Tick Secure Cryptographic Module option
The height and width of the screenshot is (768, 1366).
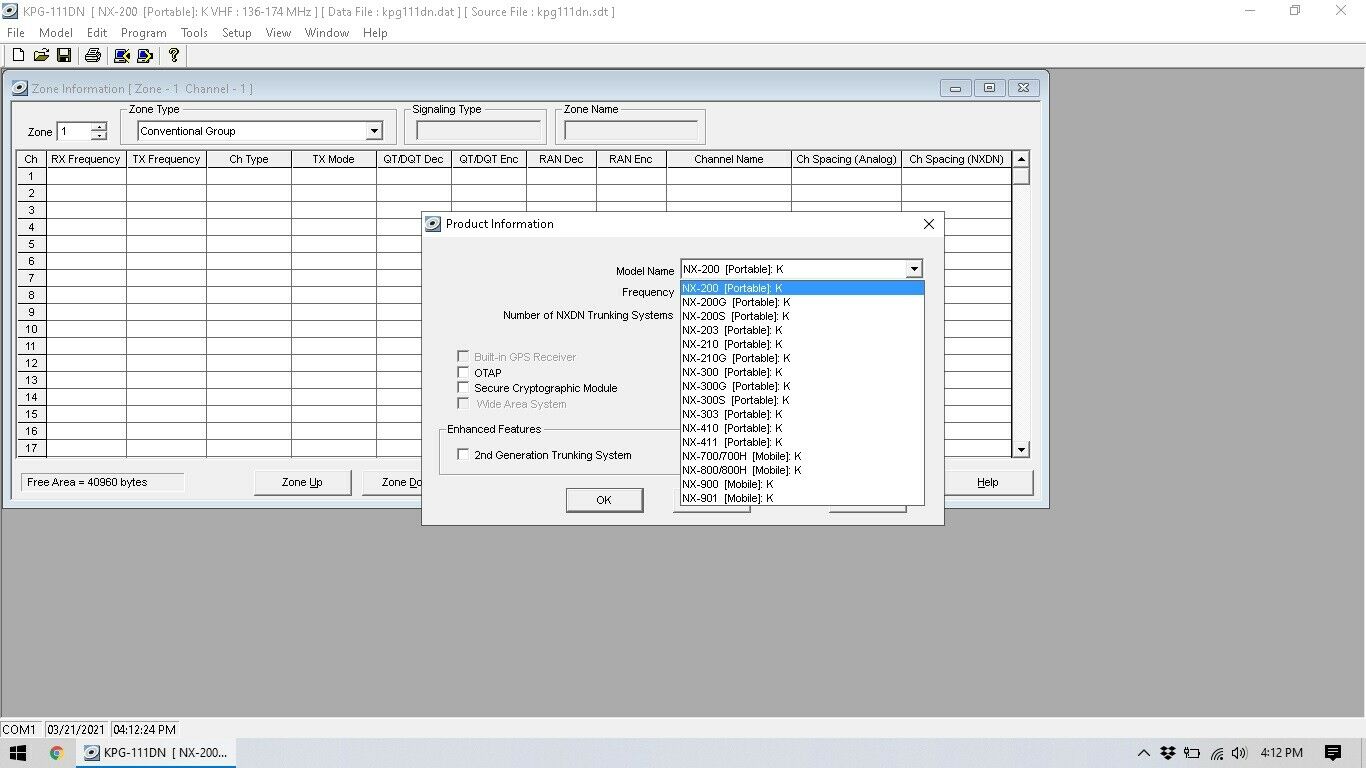(463, 388)
